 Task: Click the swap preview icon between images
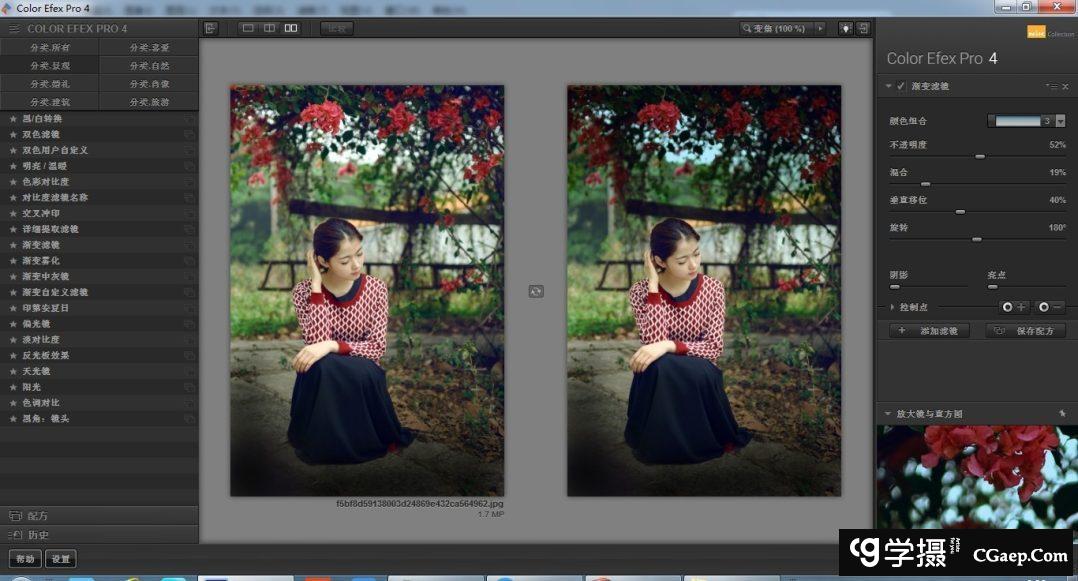tap(536, 291)
